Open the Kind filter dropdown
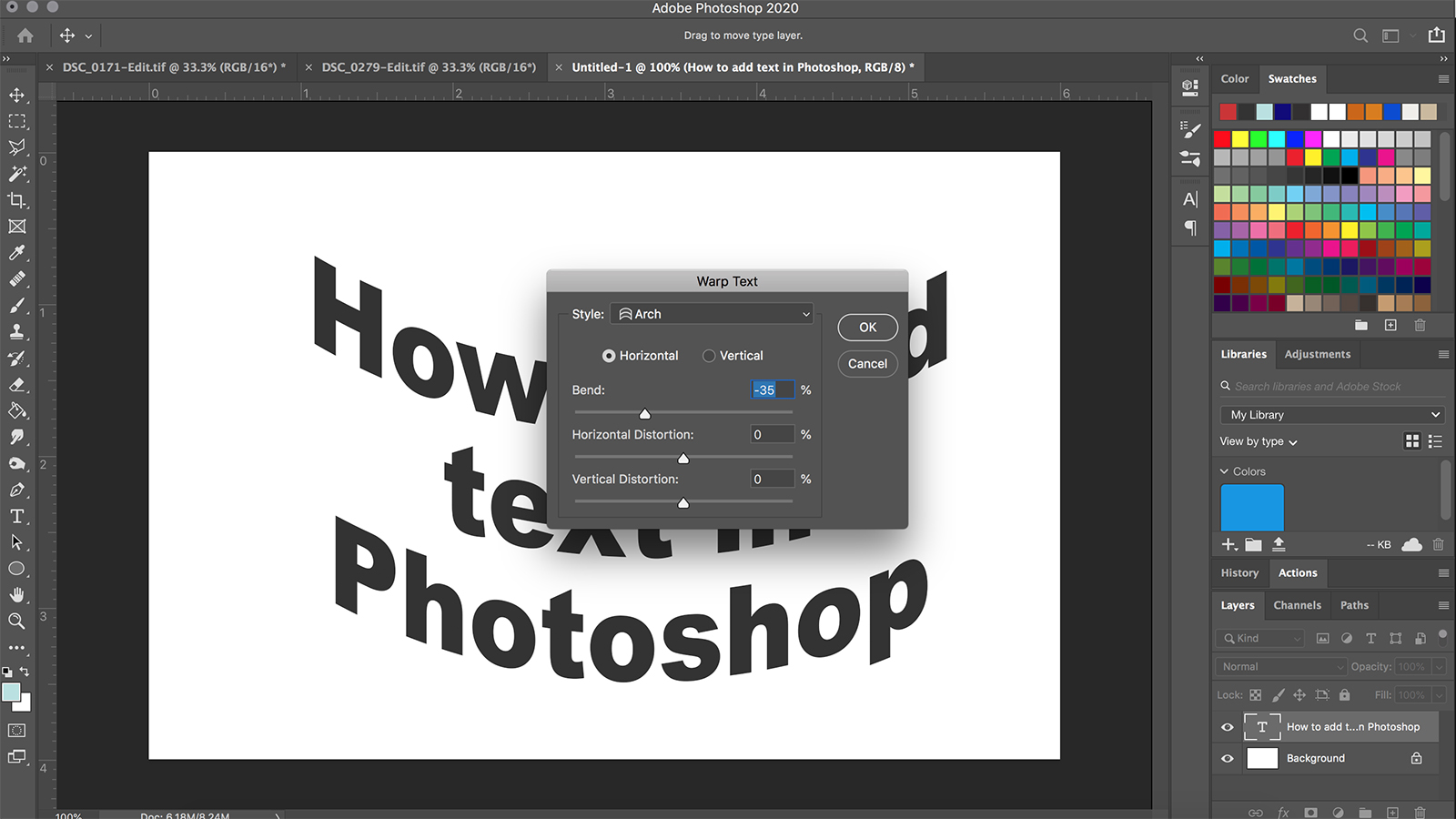 (x=1259, y=638)
